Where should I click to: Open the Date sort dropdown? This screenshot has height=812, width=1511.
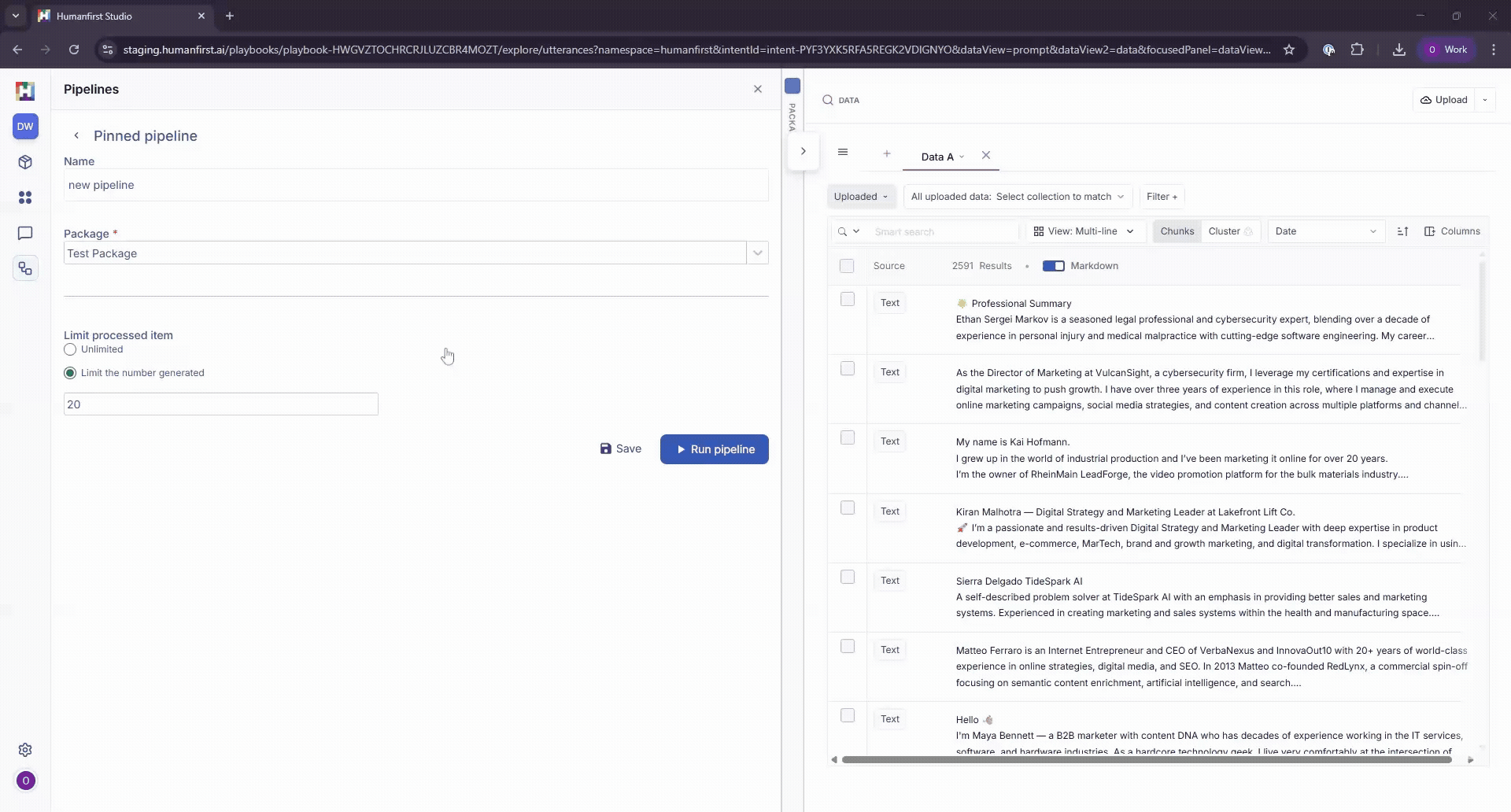1326,231
